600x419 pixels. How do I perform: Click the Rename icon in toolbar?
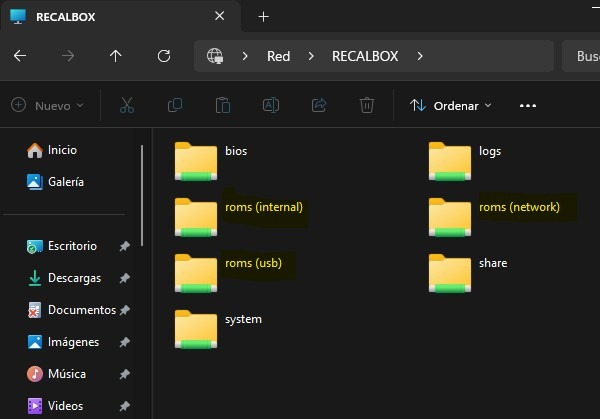coord(271,105)
